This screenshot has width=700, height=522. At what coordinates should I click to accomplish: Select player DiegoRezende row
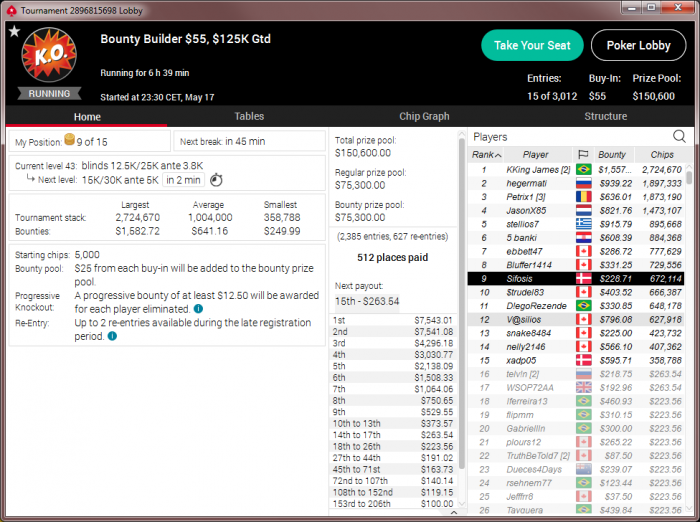coord(575,306)
